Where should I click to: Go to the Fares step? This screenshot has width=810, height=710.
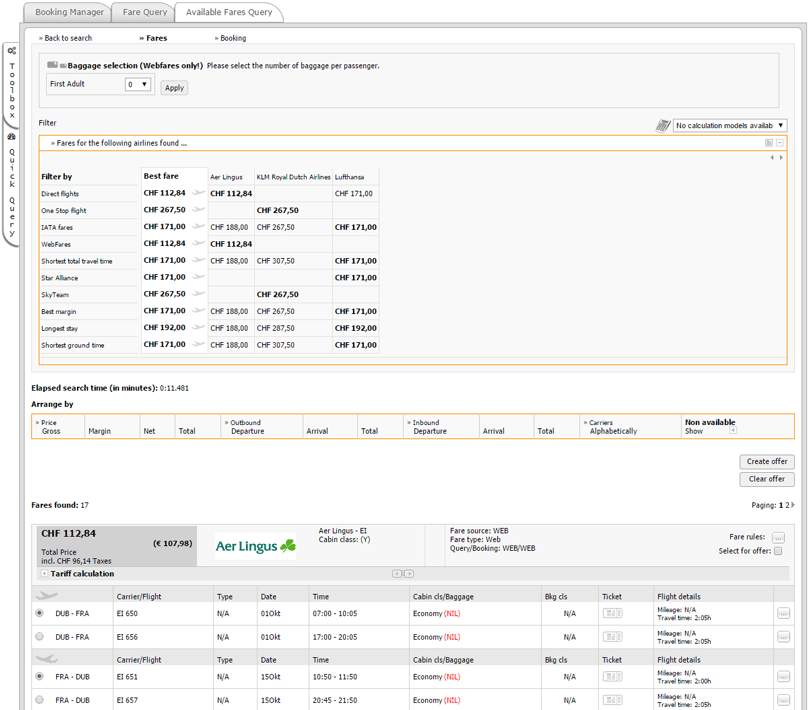click(153, 38)
